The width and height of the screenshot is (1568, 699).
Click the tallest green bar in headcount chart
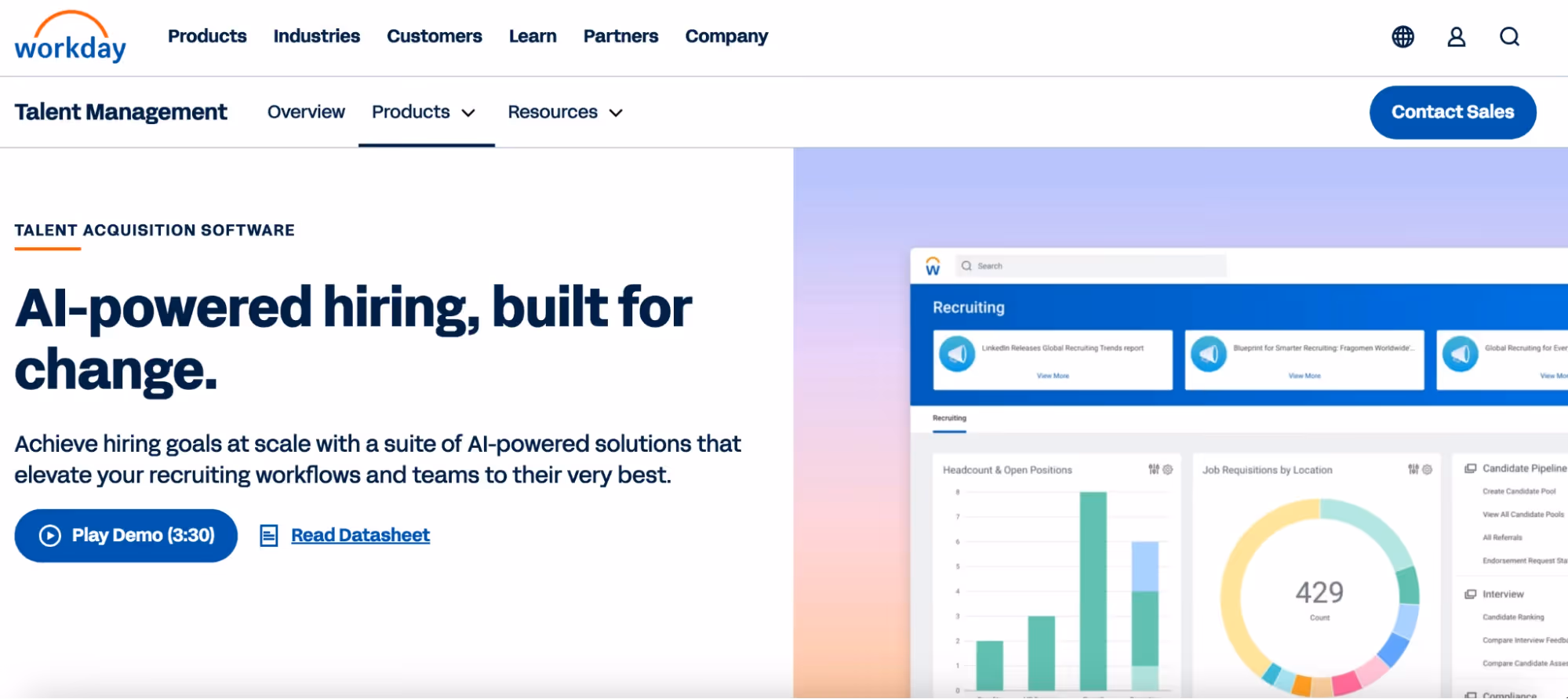pos(1093,592)
